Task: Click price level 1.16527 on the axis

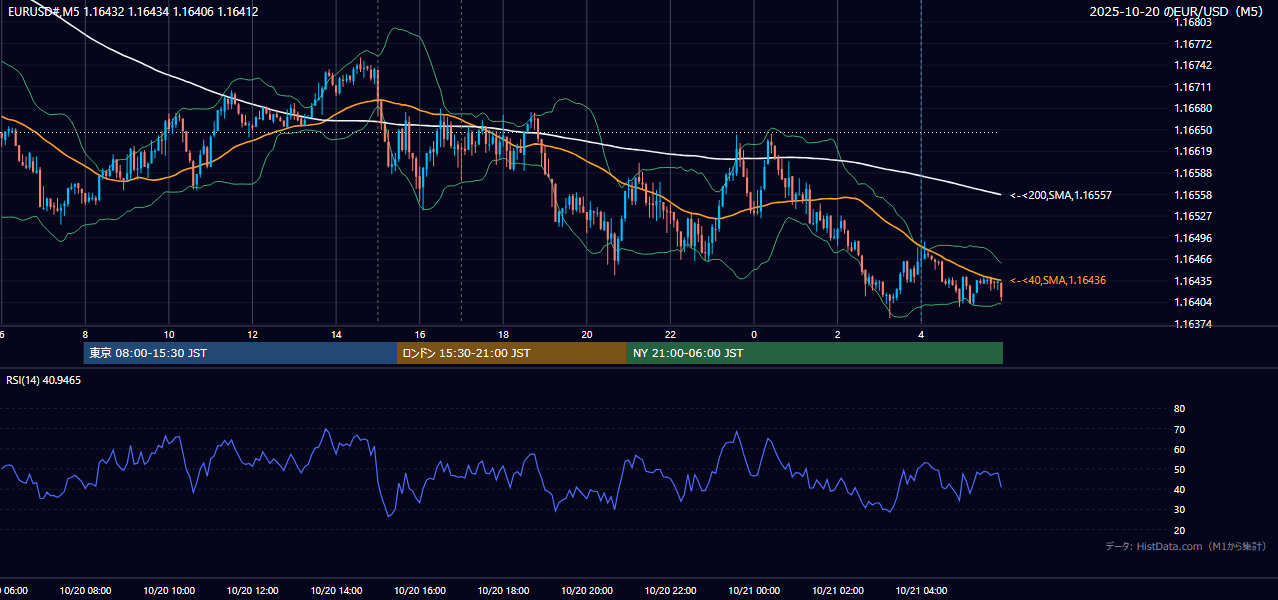Action: 1192,216
